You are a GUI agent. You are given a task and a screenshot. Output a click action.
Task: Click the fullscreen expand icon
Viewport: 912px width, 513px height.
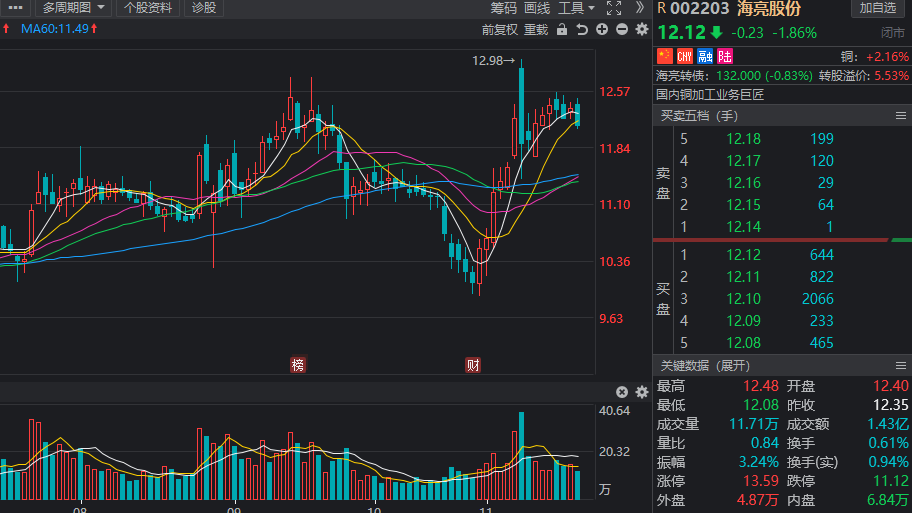pyautogui.click(x=614, y=8)
